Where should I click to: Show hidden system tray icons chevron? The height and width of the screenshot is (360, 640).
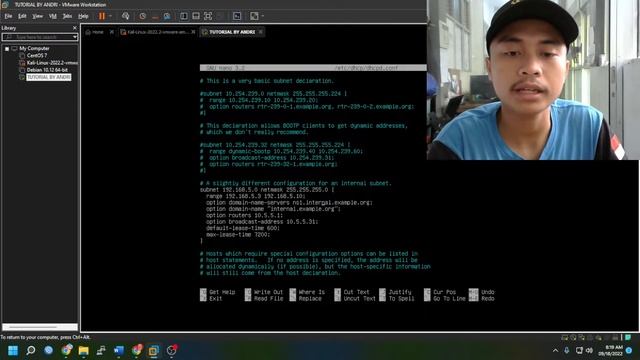pyautogui.click(x=555, y=351)
